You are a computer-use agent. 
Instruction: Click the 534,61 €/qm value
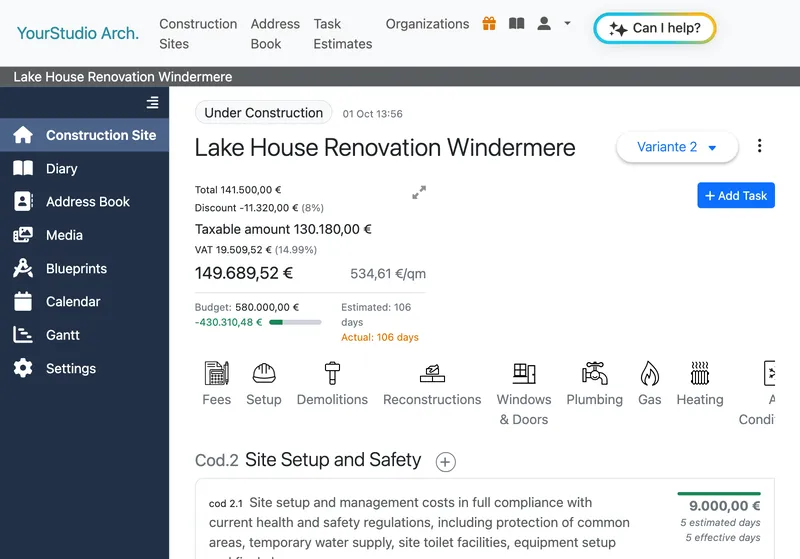click(388, 274)
